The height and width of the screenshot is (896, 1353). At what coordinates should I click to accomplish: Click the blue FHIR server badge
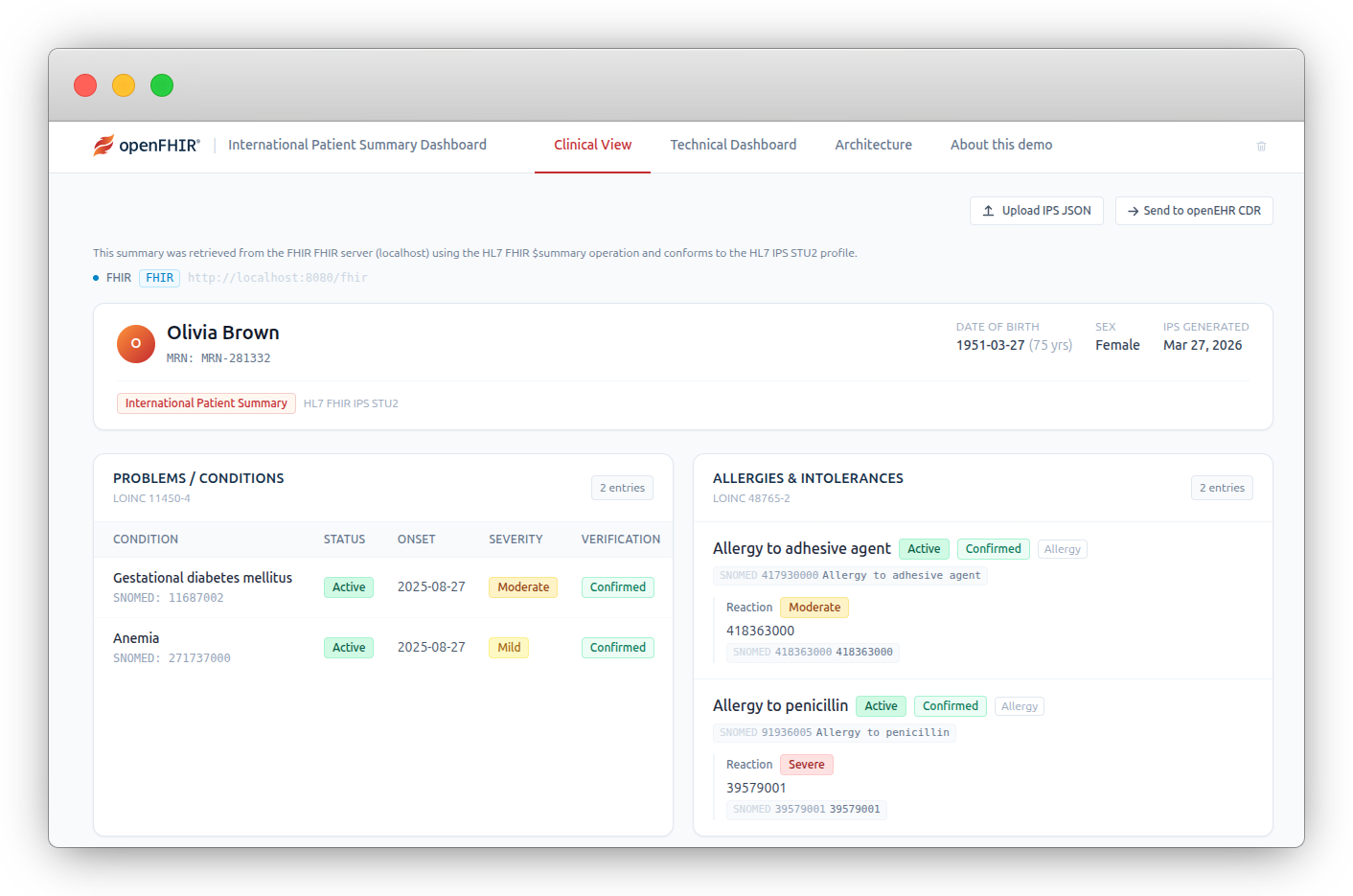(160, 278)
